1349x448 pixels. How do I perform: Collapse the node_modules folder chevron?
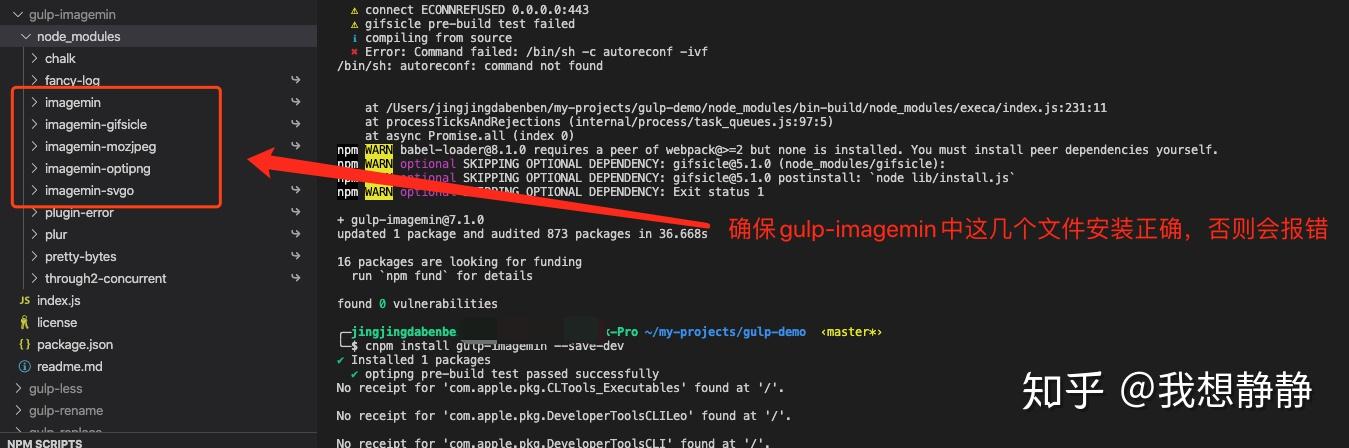pos(25,36)
